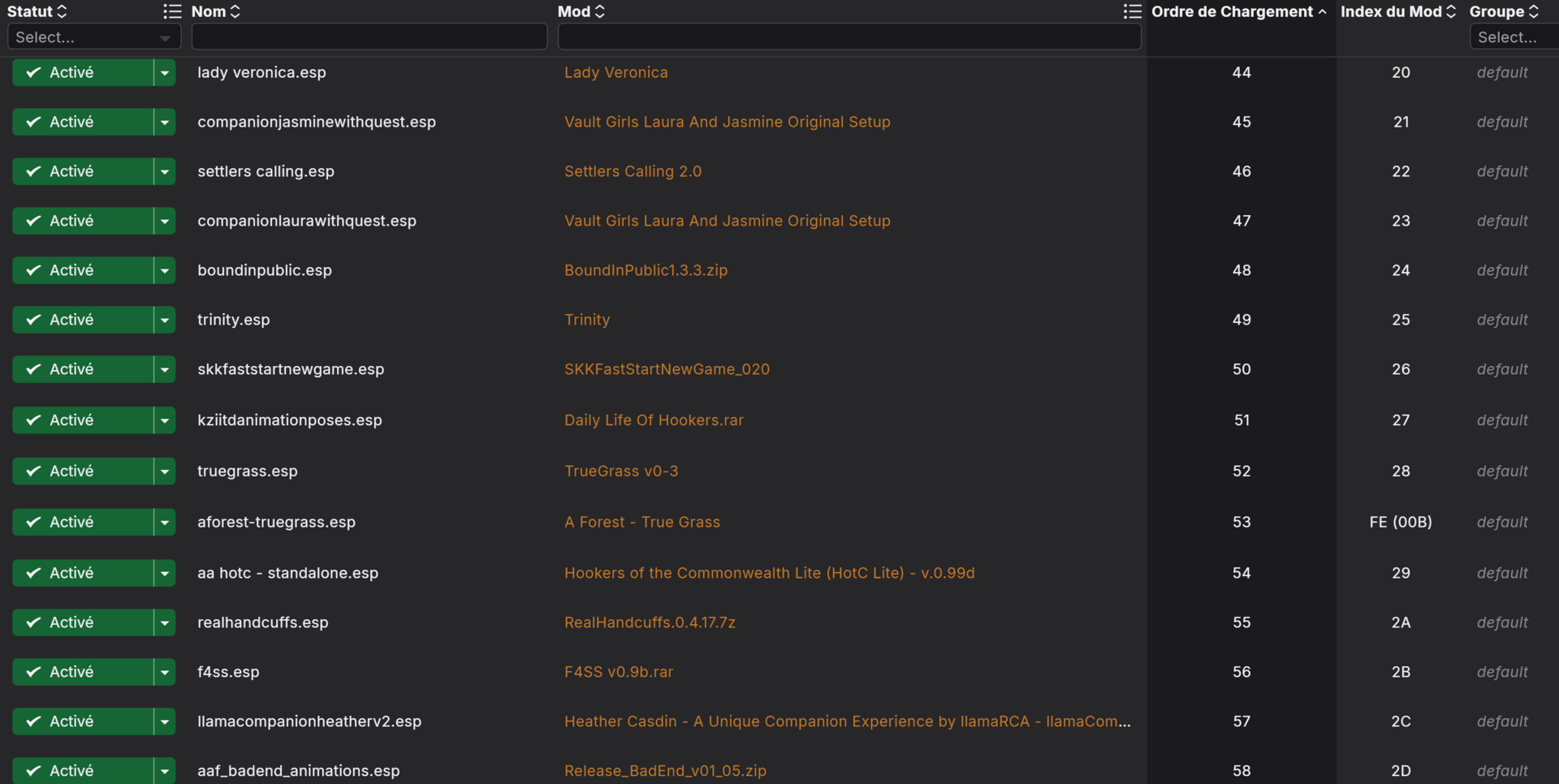Open Vault Girls link for companionlaurawithquest.esp
Image resolution: width=1559 pixels, height=784 pixels.
[x=728, y=221]
